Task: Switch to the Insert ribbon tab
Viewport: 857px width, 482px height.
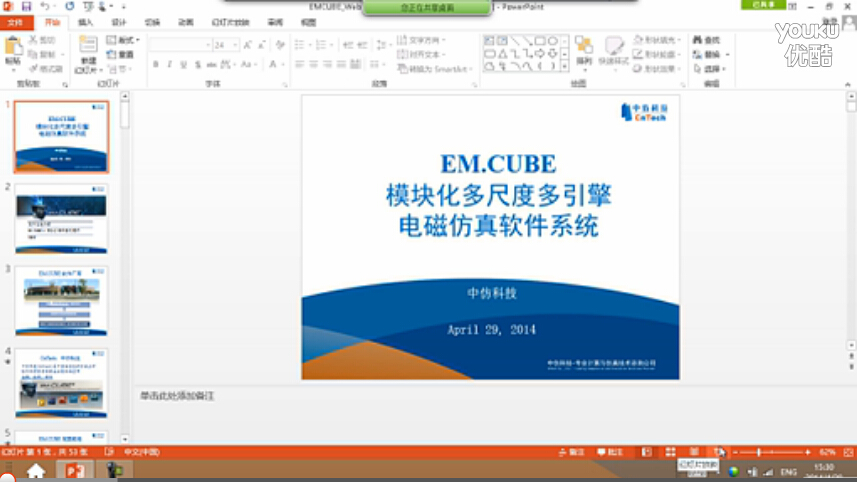Action: click(x=85, y=22)
